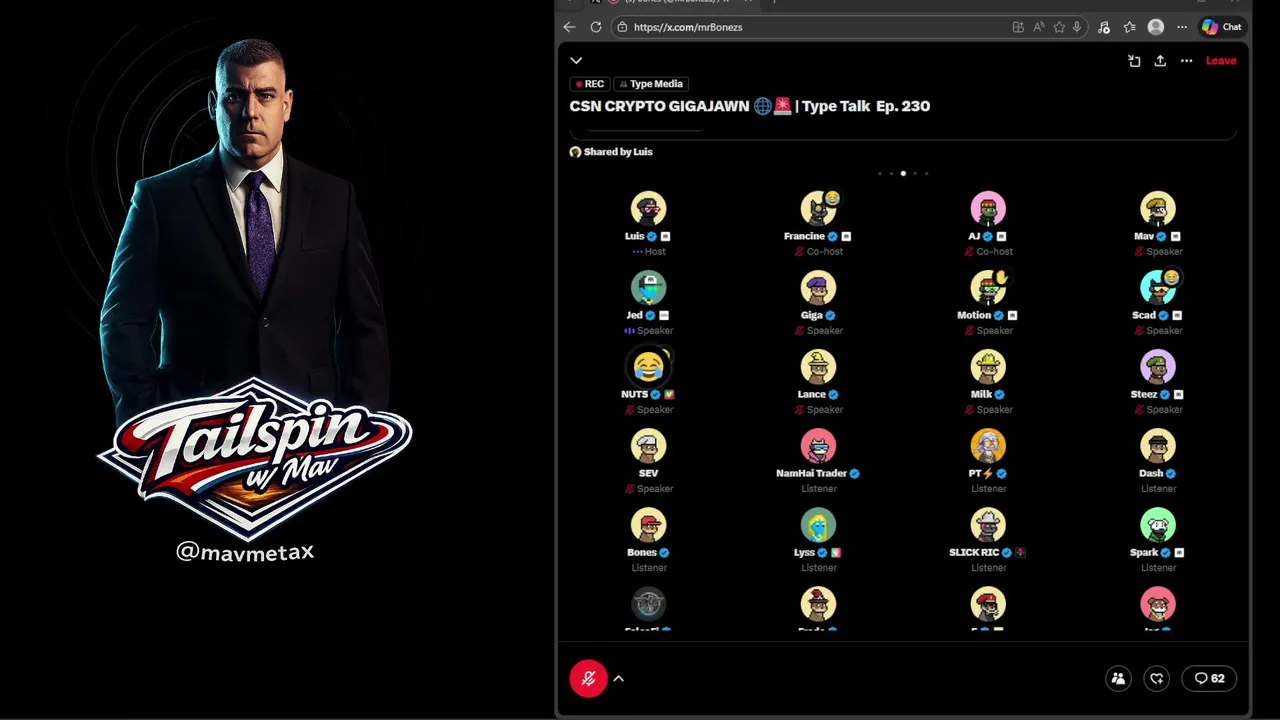
Task: Click the microphone voice icon in address bar
Action: coord(1077,27)
